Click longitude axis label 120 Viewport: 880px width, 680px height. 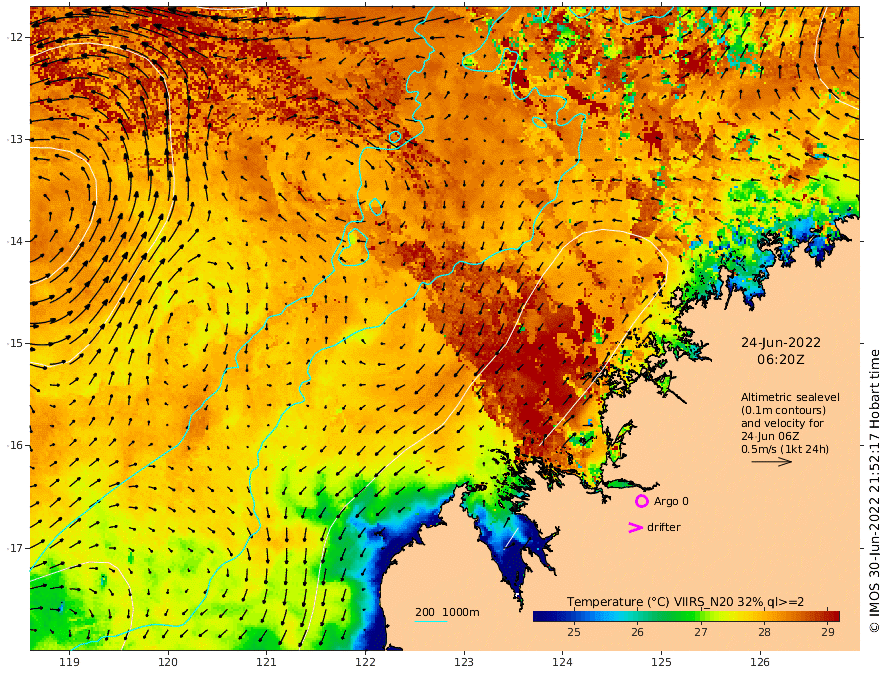[168, 662]
